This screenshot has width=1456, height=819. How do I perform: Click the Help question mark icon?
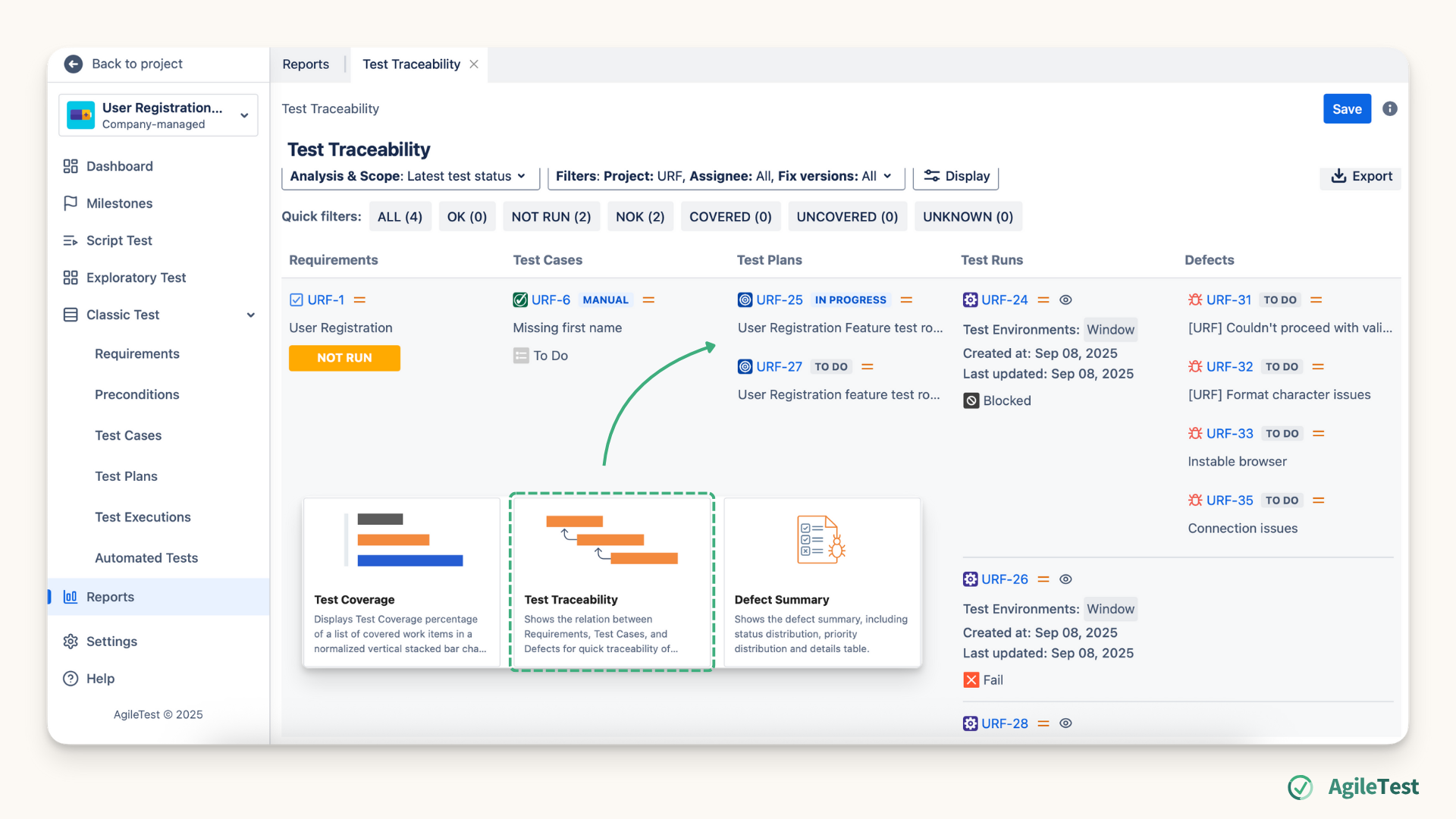[71, 679]
